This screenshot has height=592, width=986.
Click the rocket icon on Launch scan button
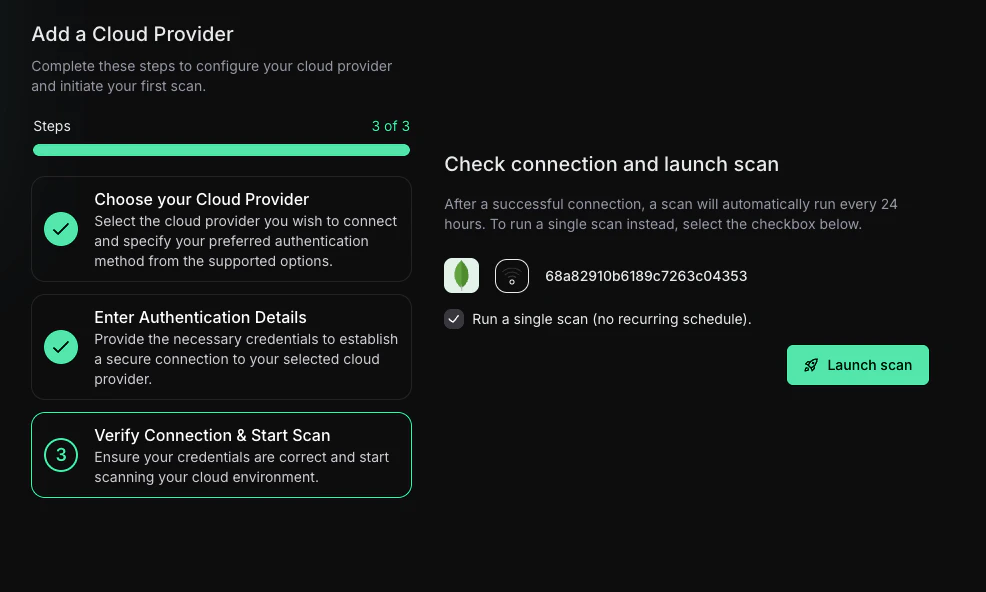click(812, 365)
